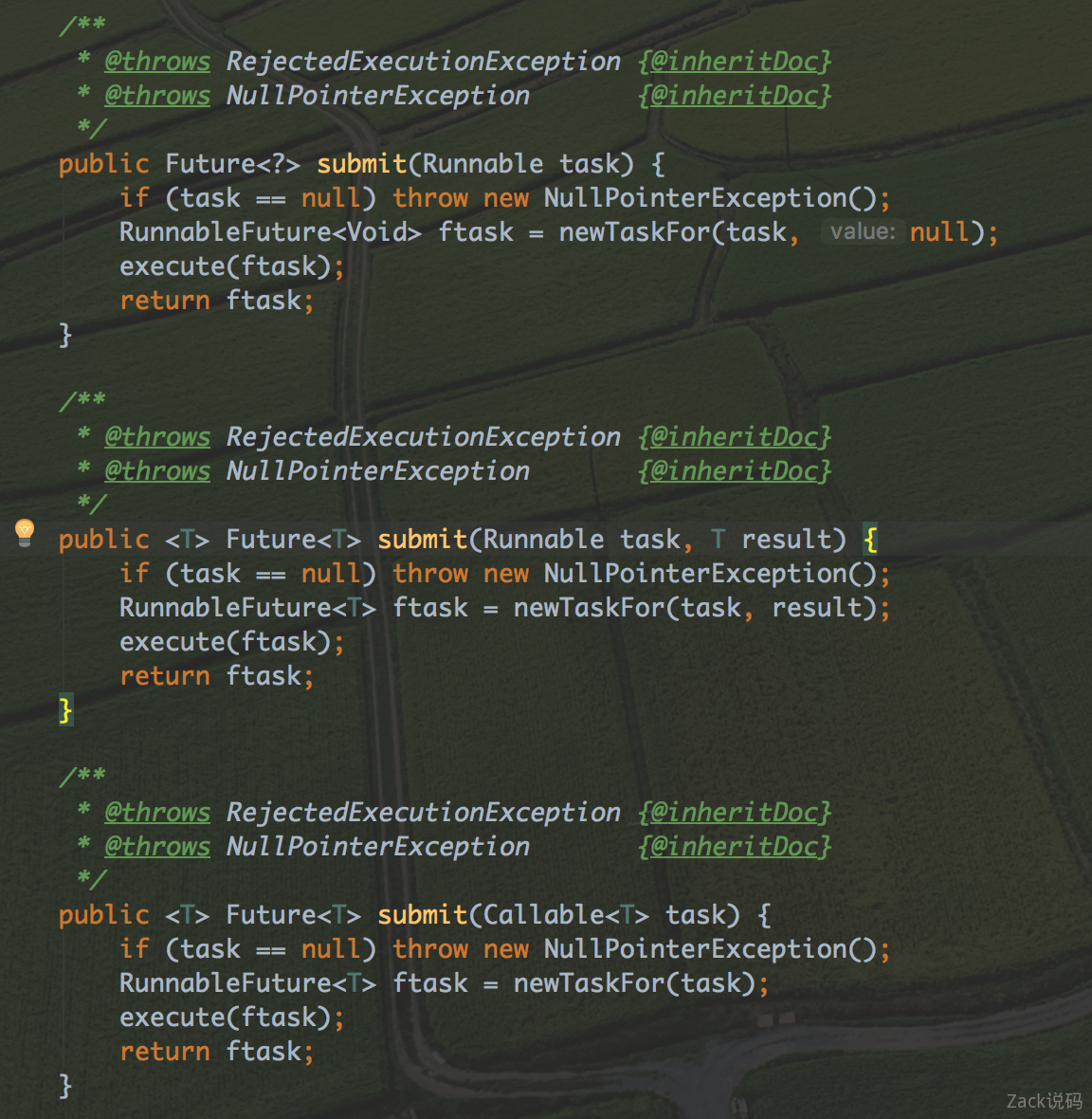Image resolution: width=1092 pixels, height=1119 pixels.
Task: Click the "Zack说码" watermark text
Action: click(x=1044, y=1101)
